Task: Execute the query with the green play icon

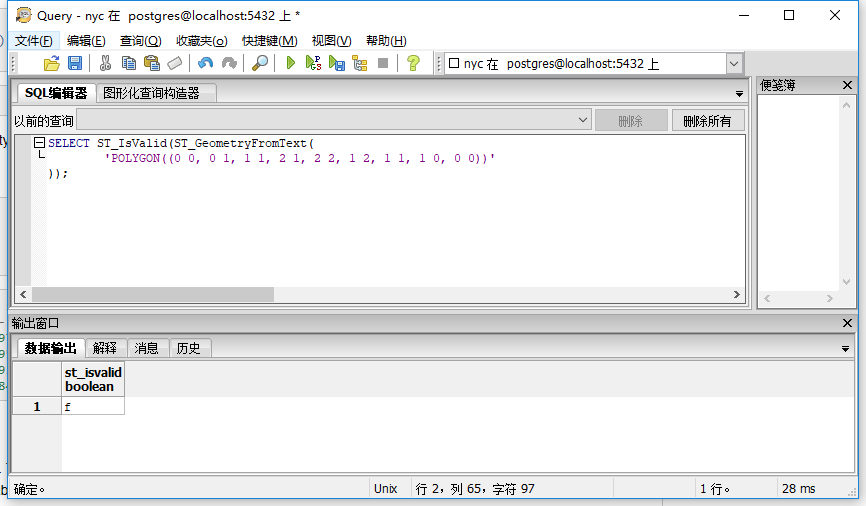Action: click(x=291, y=64)
